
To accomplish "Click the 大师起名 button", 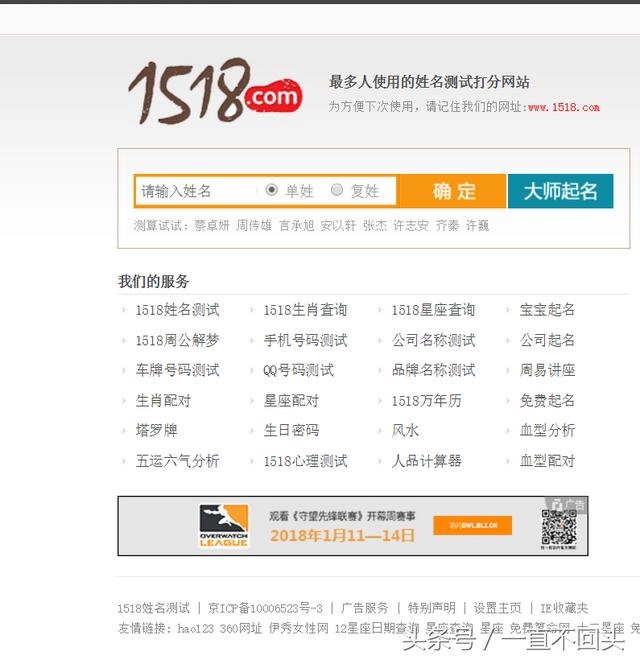I will 560,191.
